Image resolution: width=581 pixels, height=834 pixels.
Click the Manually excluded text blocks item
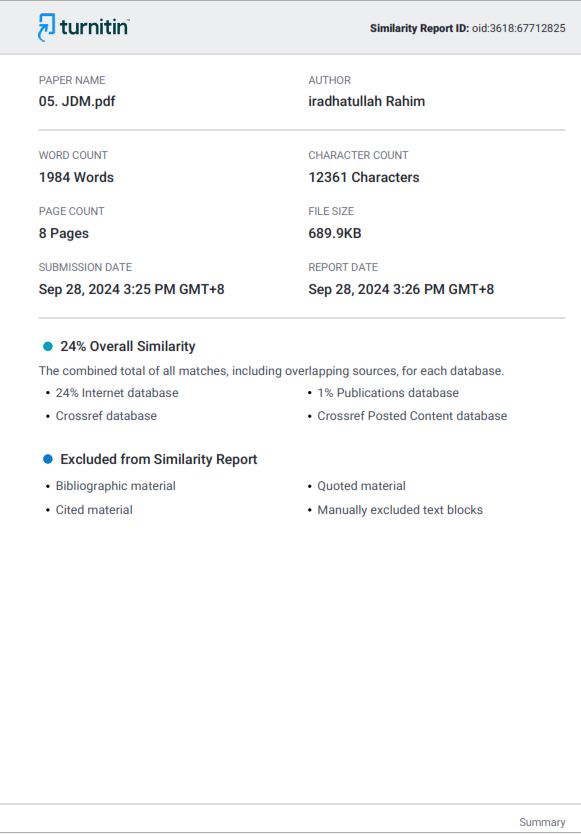[400, 510]
